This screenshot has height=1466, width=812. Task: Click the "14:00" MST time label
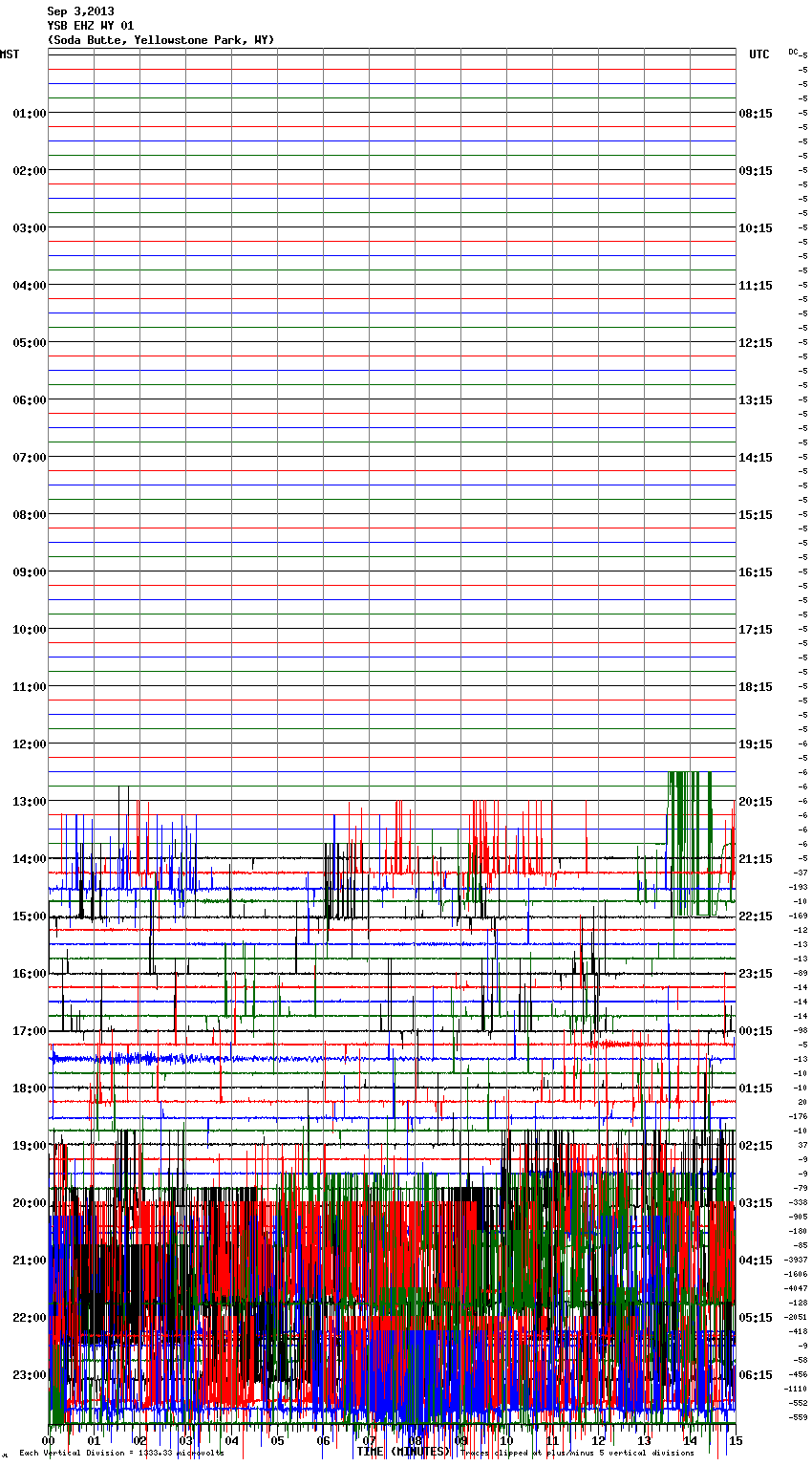[x=30, y=859]
